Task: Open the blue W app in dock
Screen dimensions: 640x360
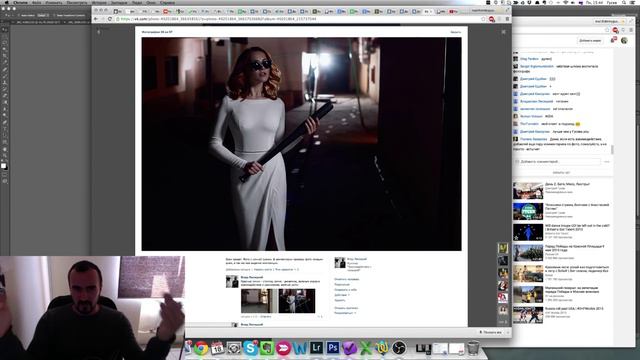Action: [x=300, y=348]
